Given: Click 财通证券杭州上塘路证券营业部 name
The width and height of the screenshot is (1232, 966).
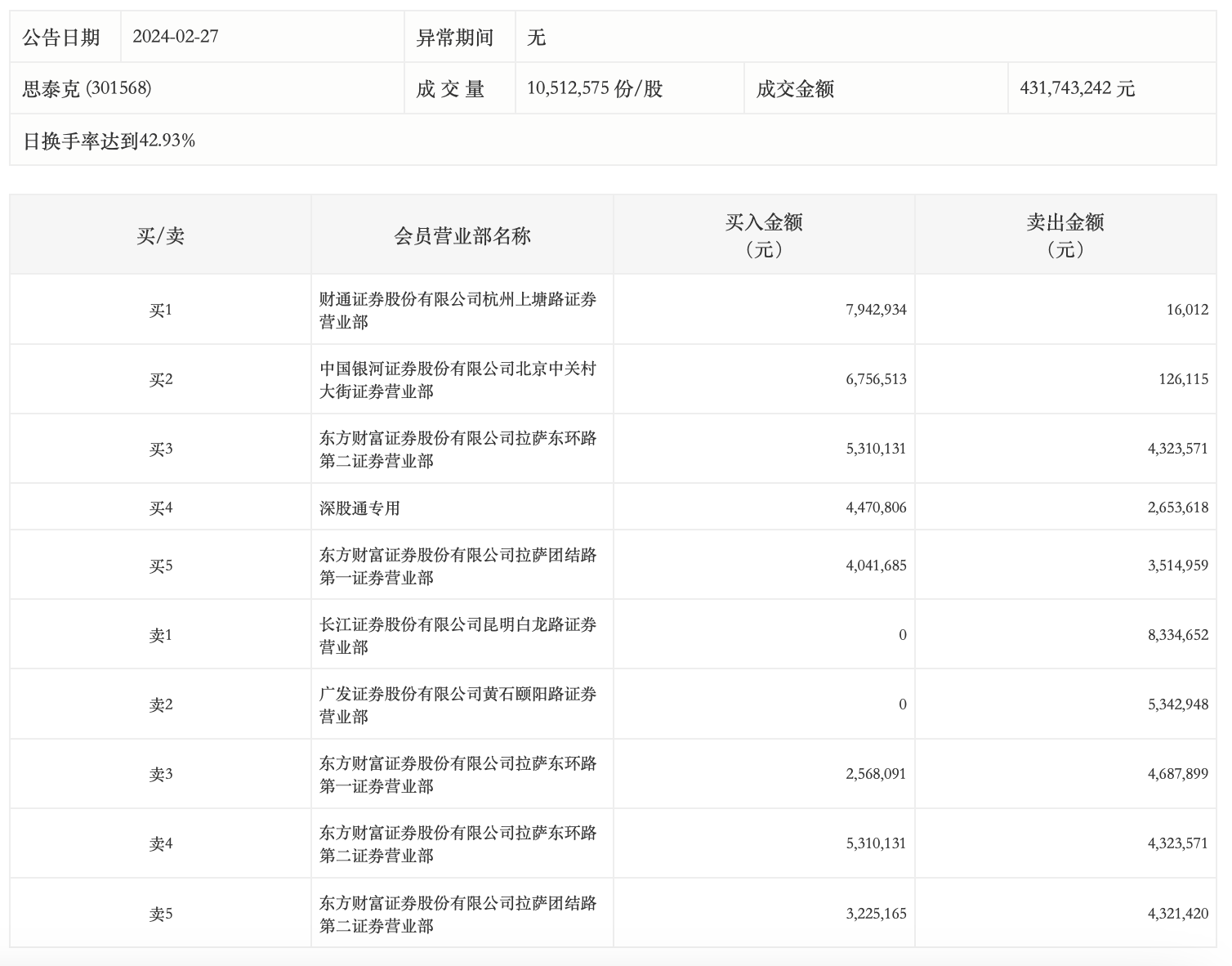Looking at the screenshot, I should pyautogui.click(x=458, y=311).
